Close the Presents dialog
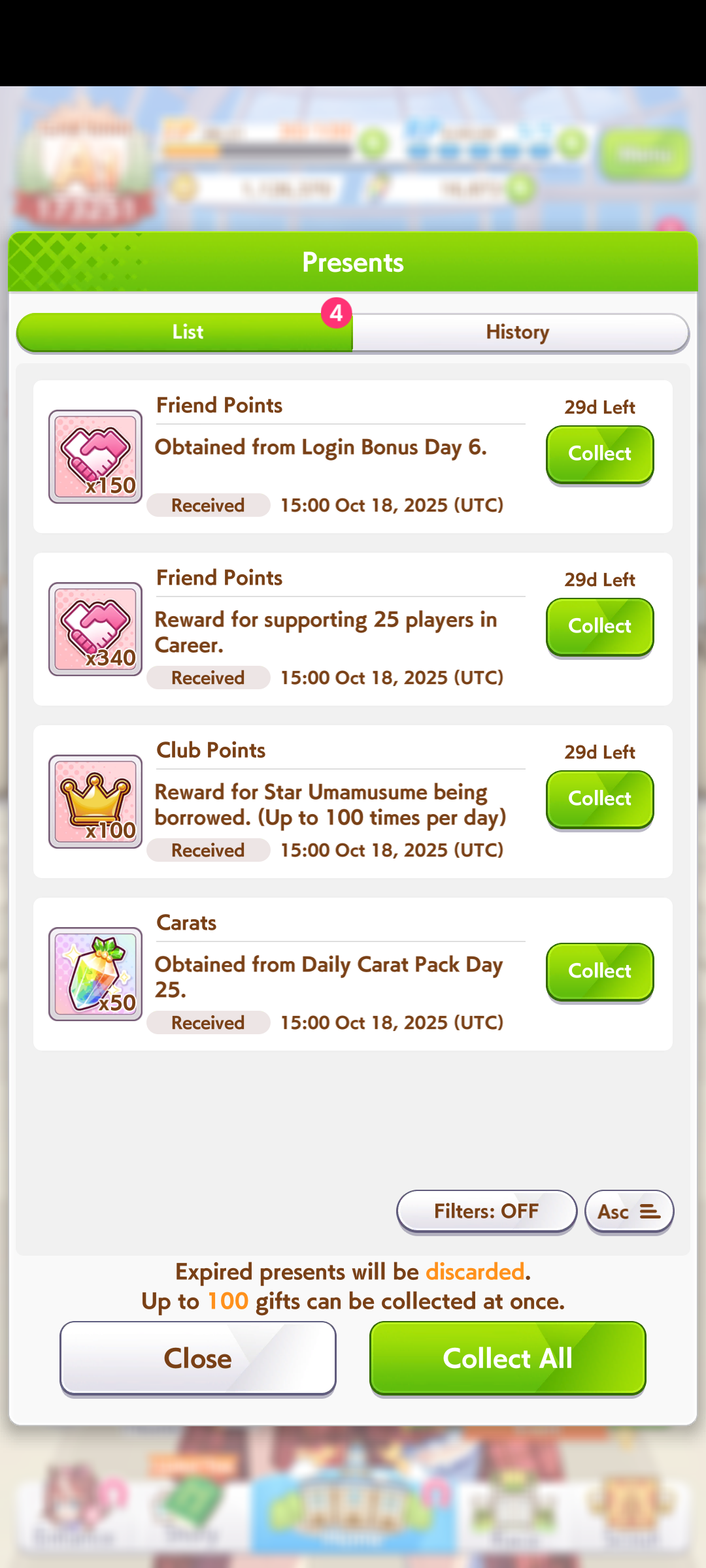Image resolution: width=706 pixels, height=1568 pixels. (198, 1358)
